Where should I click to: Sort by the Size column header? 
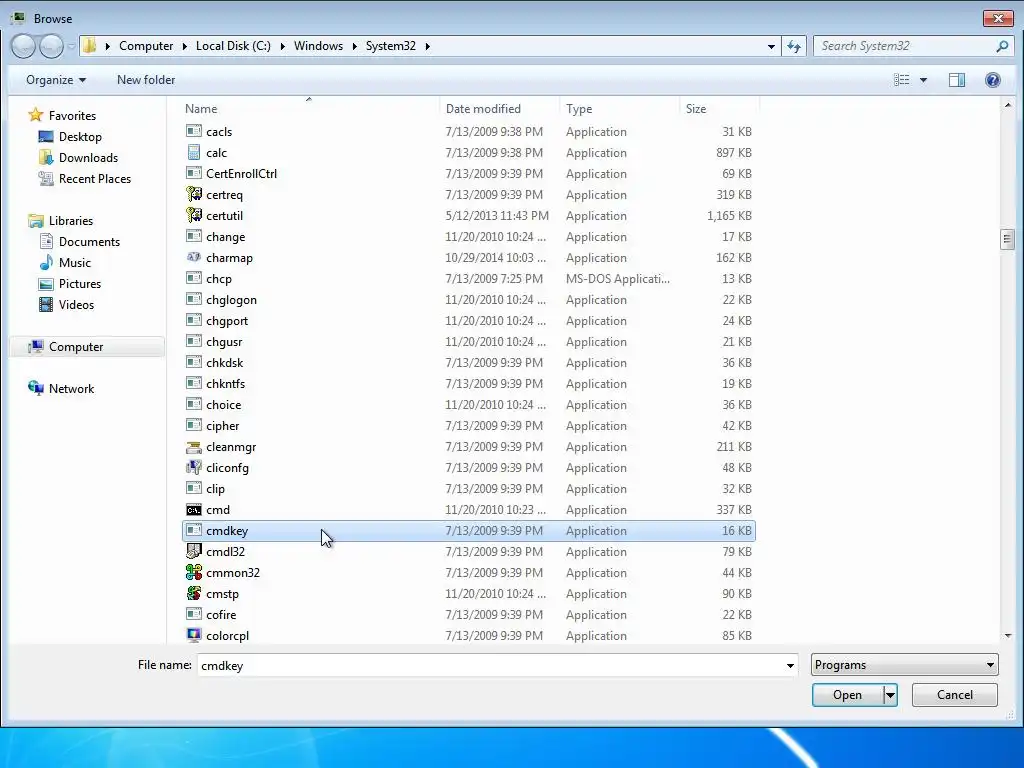718,108
